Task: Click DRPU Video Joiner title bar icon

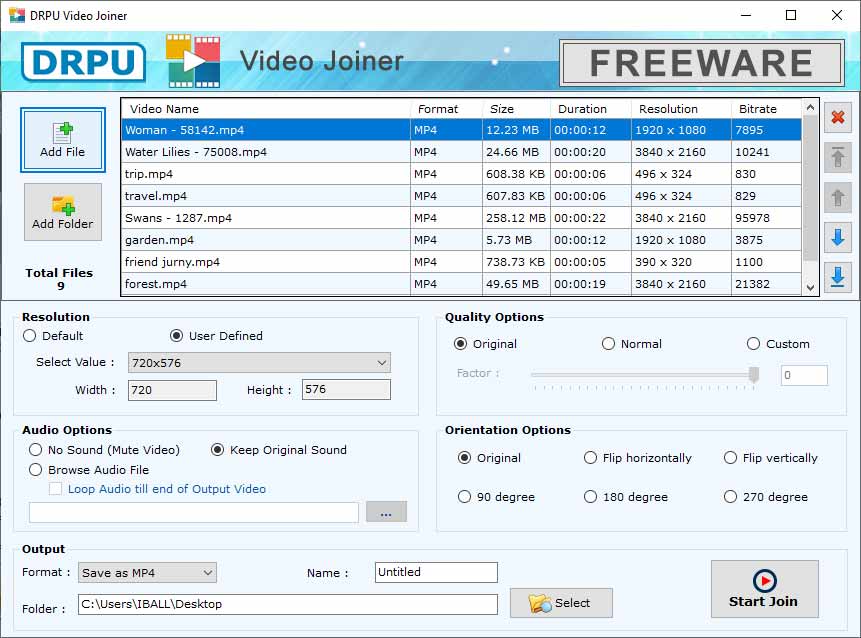Action: point(17,15)
